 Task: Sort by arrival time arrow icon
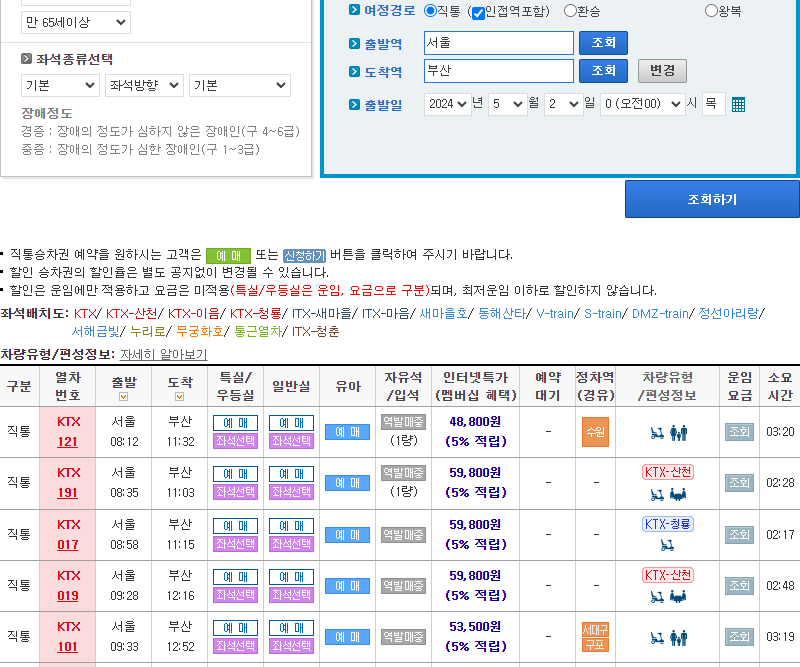click(x=180, y=397)
